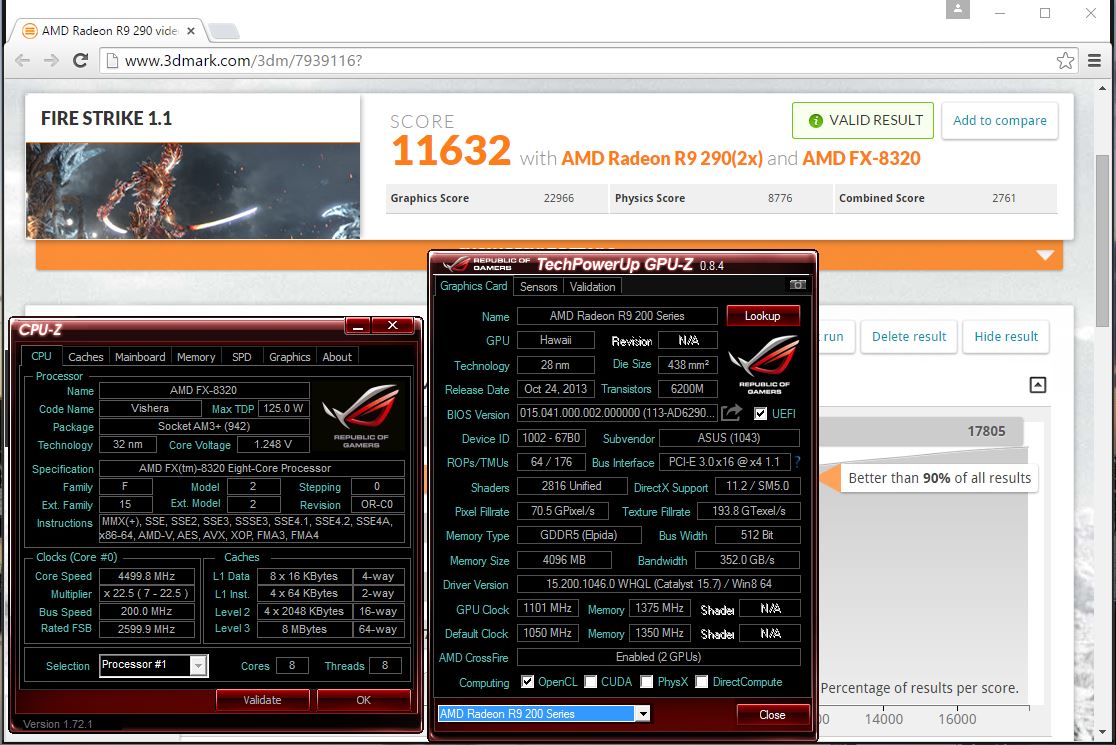Click the AMD CrossFire Enabled (2 GPUs) field
The height and width of the screenshot is (745, 1116).
pos(658,657)
